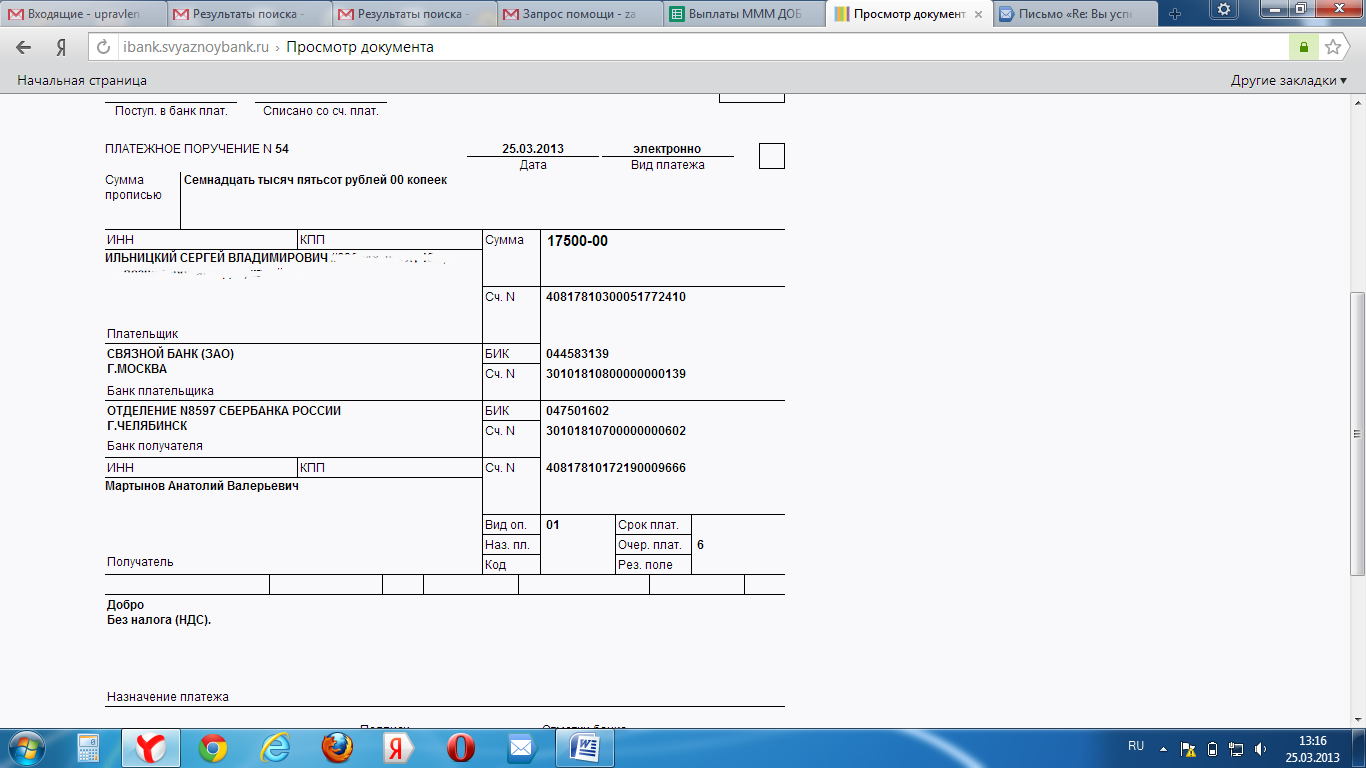
Task: Click the page refresh icon in address bar
Action: 101,47
